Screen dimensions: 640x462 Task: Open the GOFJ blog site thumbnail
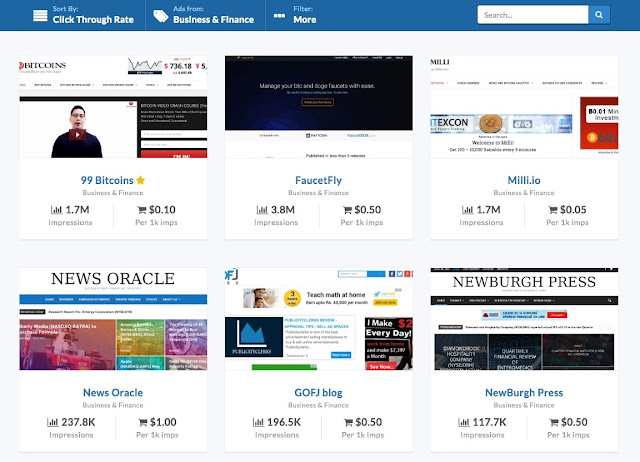pyautogui.click(x=318, y=319)
